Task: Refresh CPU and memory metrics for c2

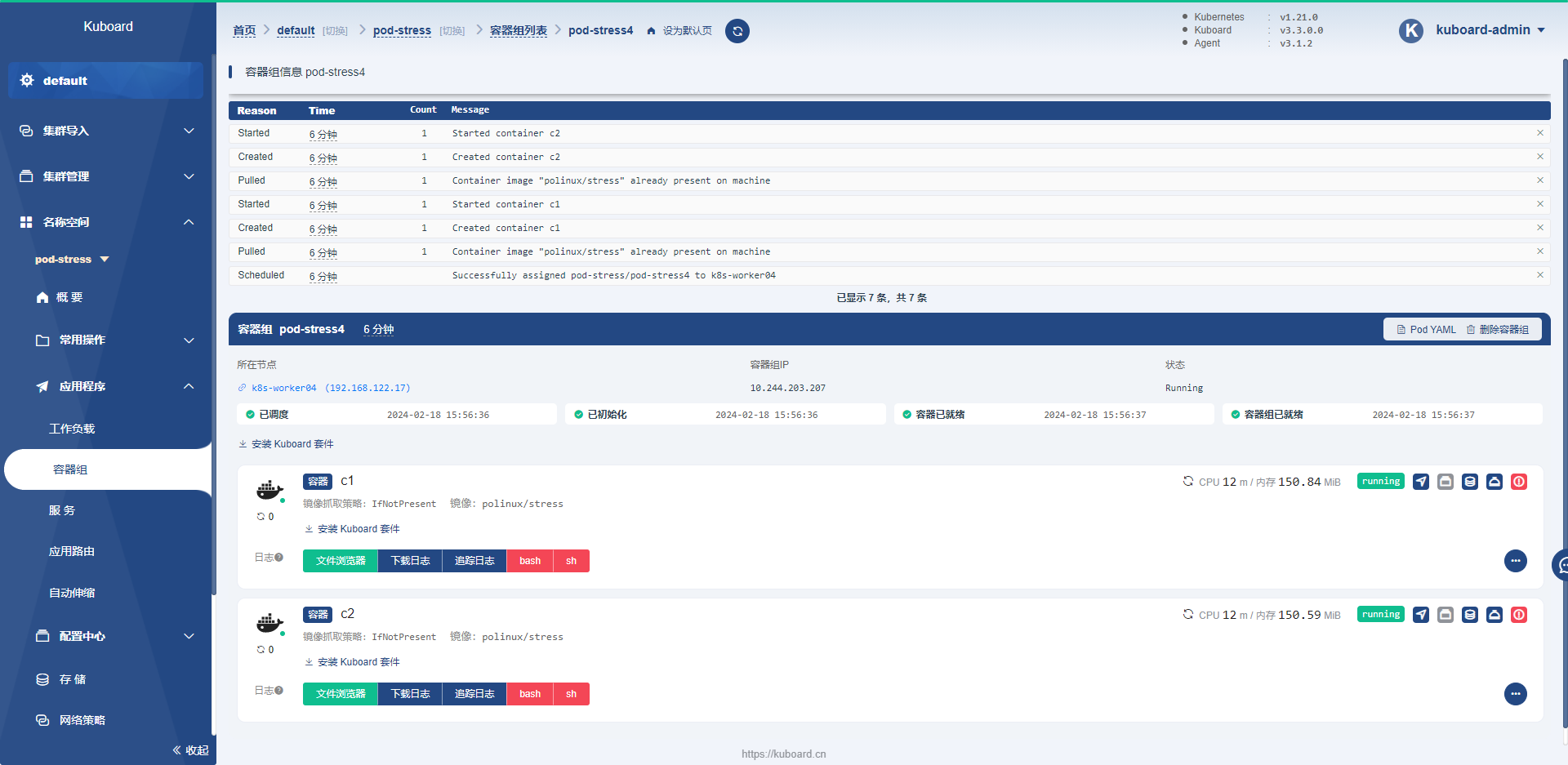Action: point(1188,614)
